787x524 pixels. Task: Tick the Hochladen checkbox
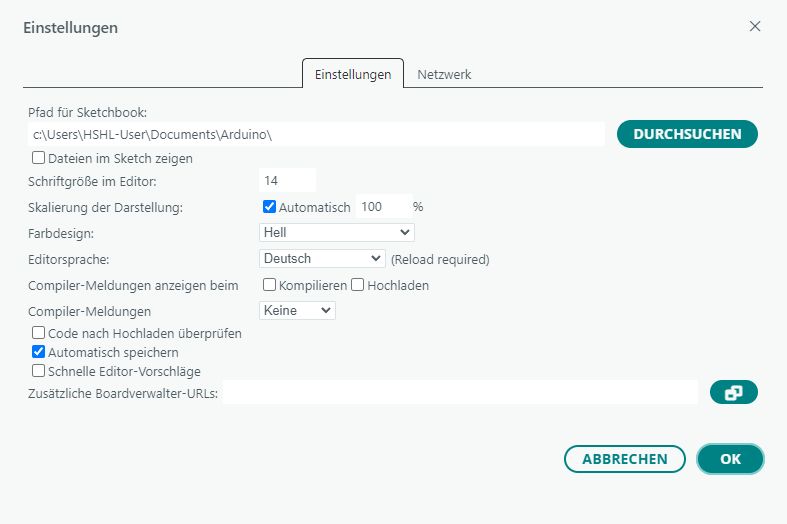click(357, 285)
